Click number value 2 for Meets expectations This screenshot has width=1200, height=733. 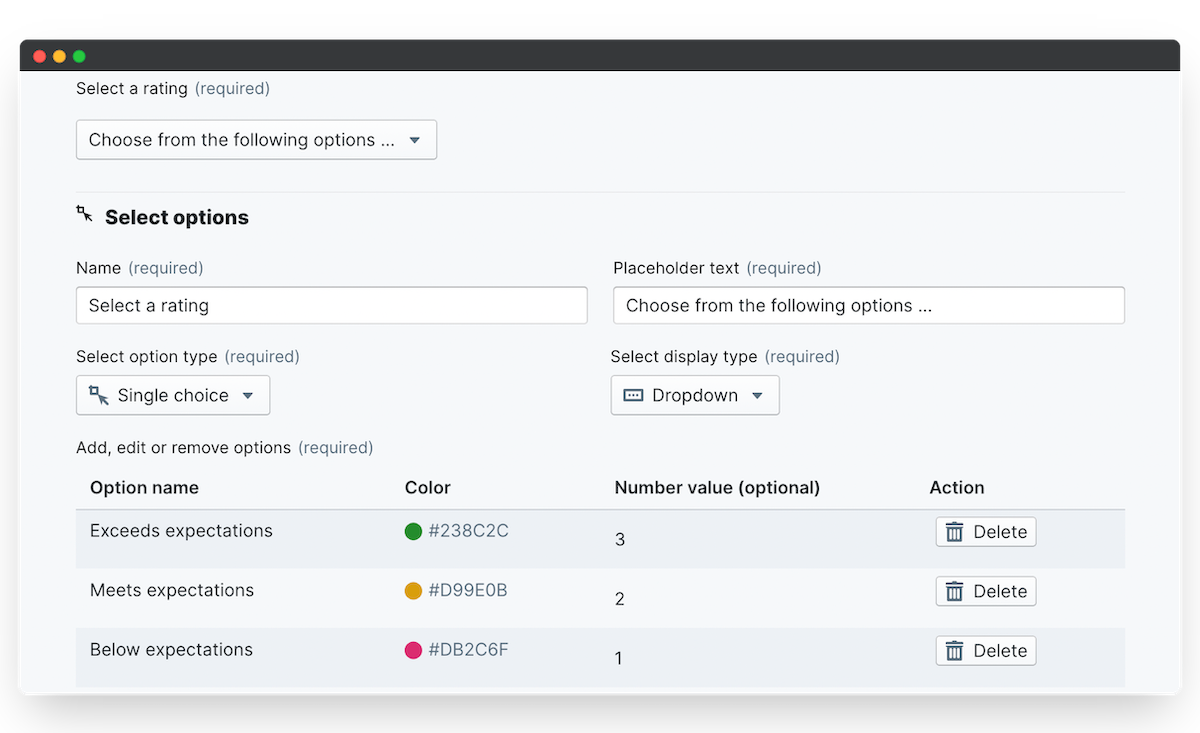(x=620, y=599)
